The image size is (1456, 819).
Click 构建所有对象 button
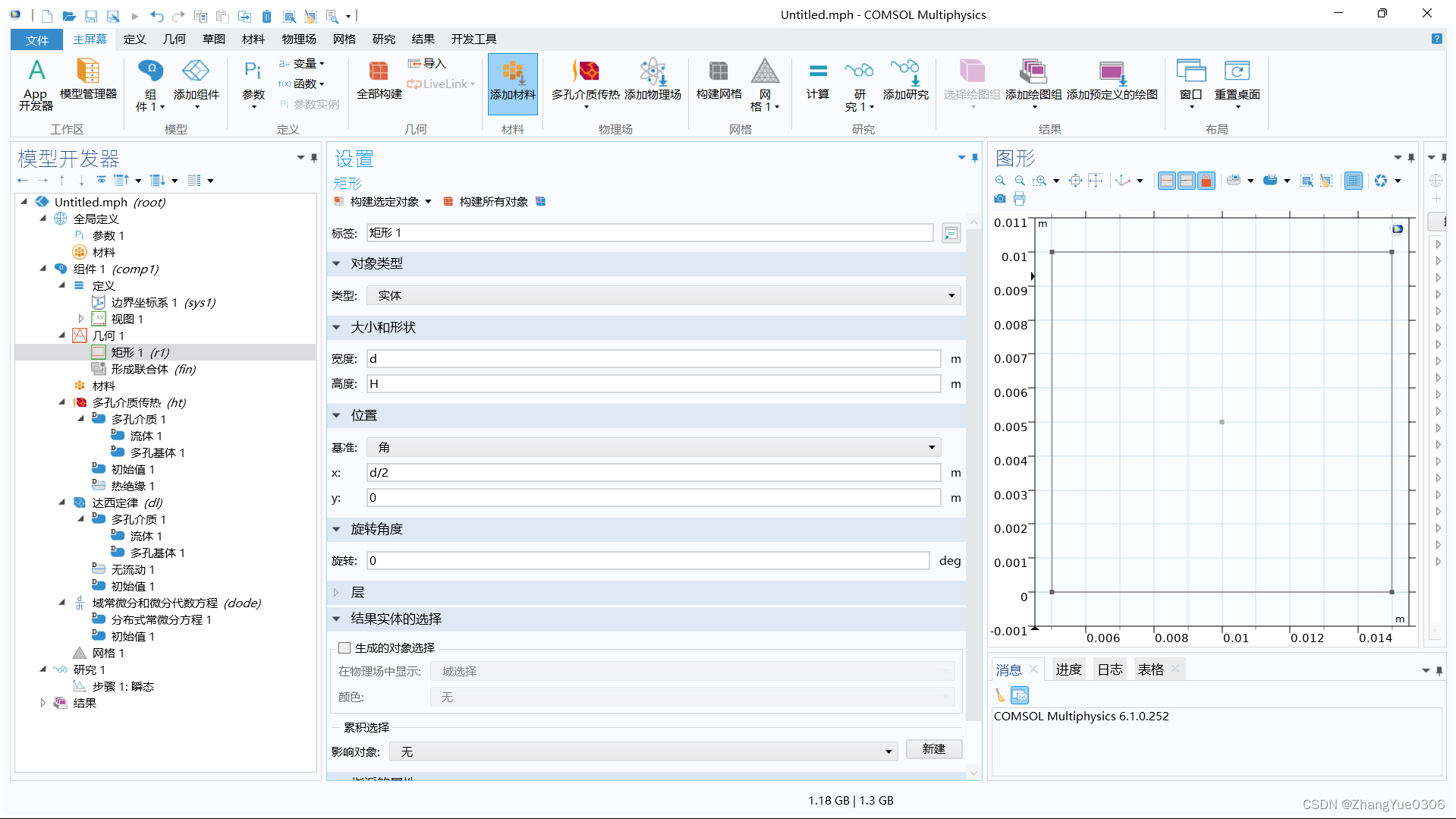(x=486, y=202)
